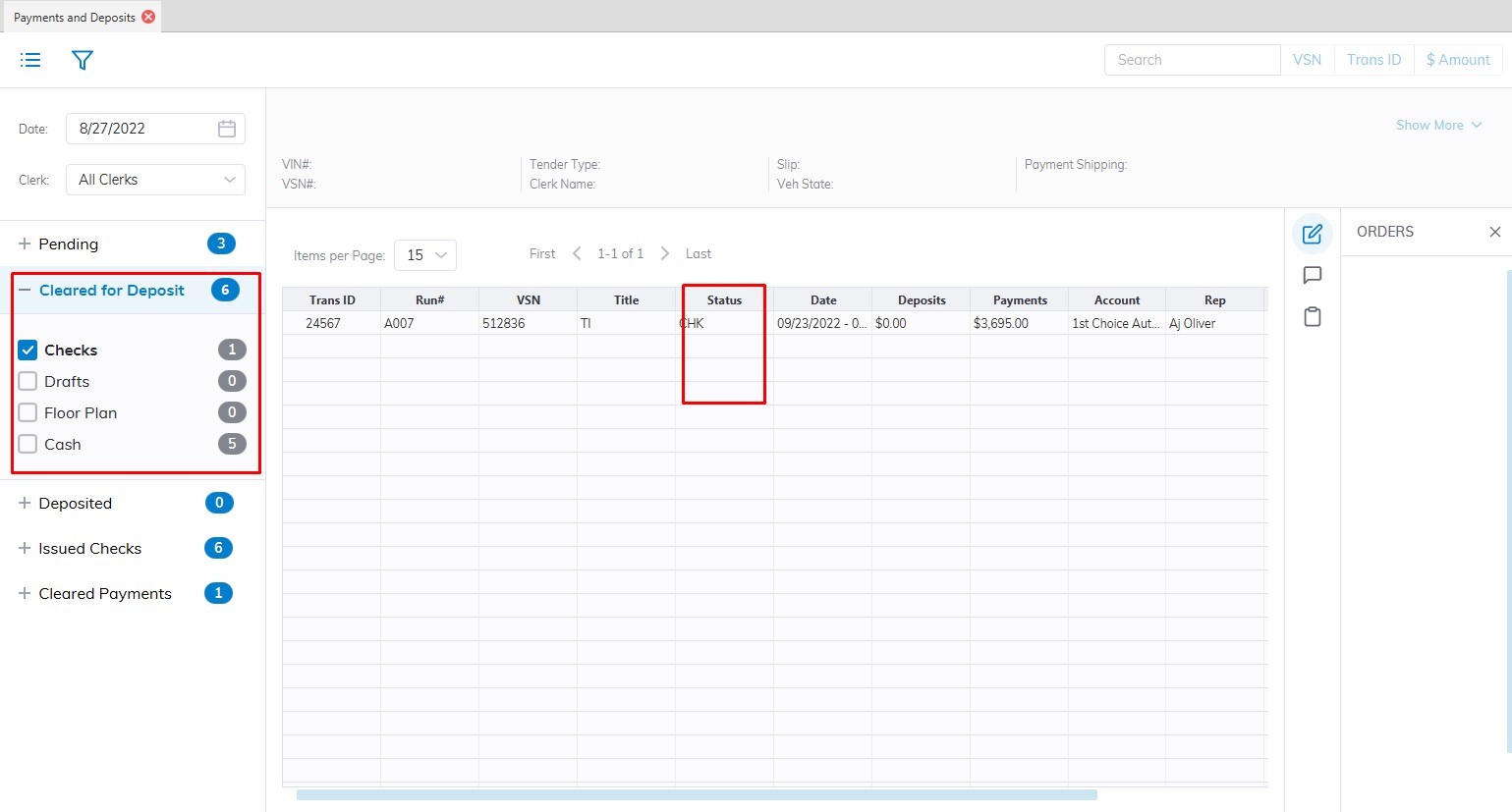
Task: Go to previous page arrow
Action: point(577,253)
